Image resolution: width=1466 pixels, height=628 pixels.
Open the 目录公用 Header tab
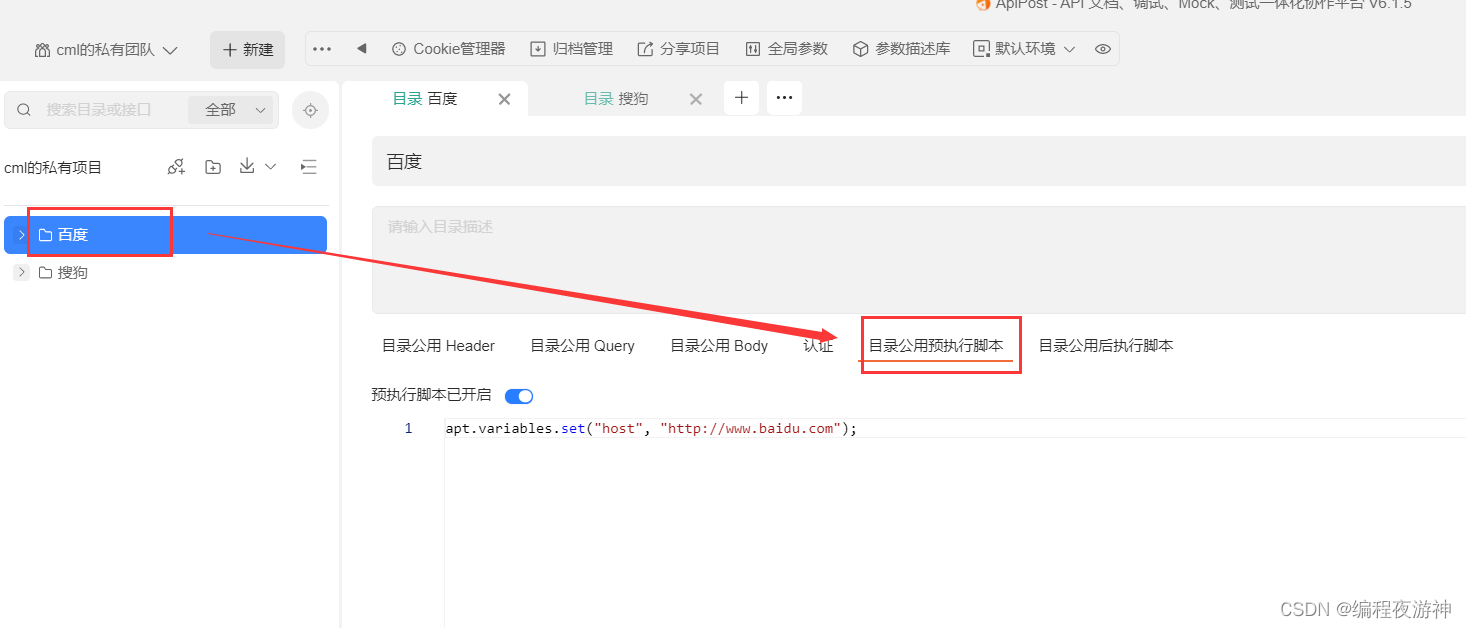pos(438,346)
